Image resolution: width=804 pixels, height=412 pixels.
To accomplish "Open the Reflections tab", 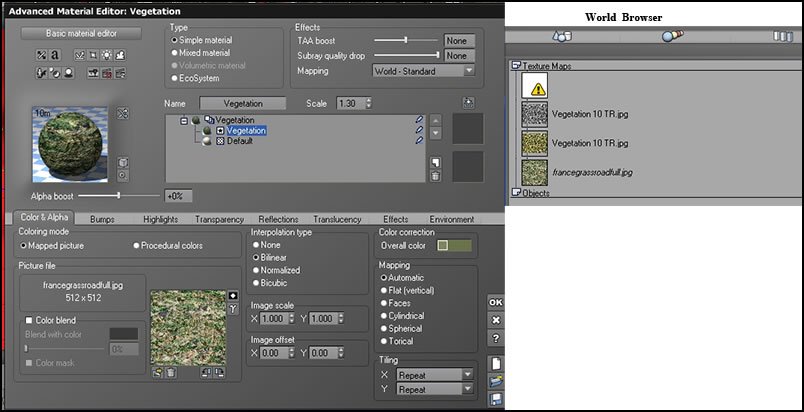I will point(278,219).
